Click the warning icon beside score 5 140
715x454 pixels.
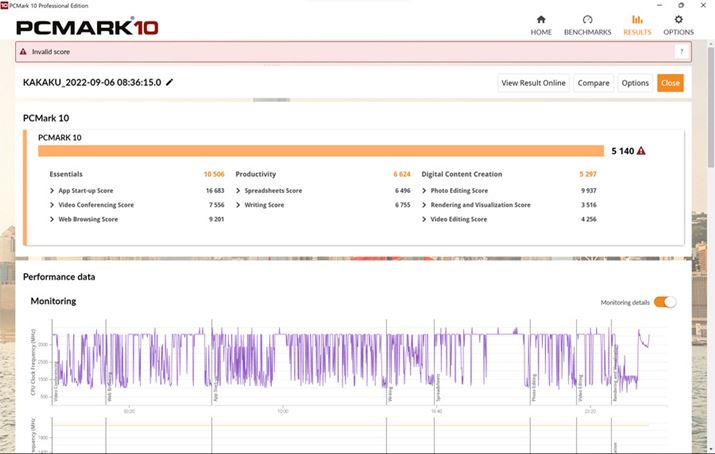(x=641, y=151)
